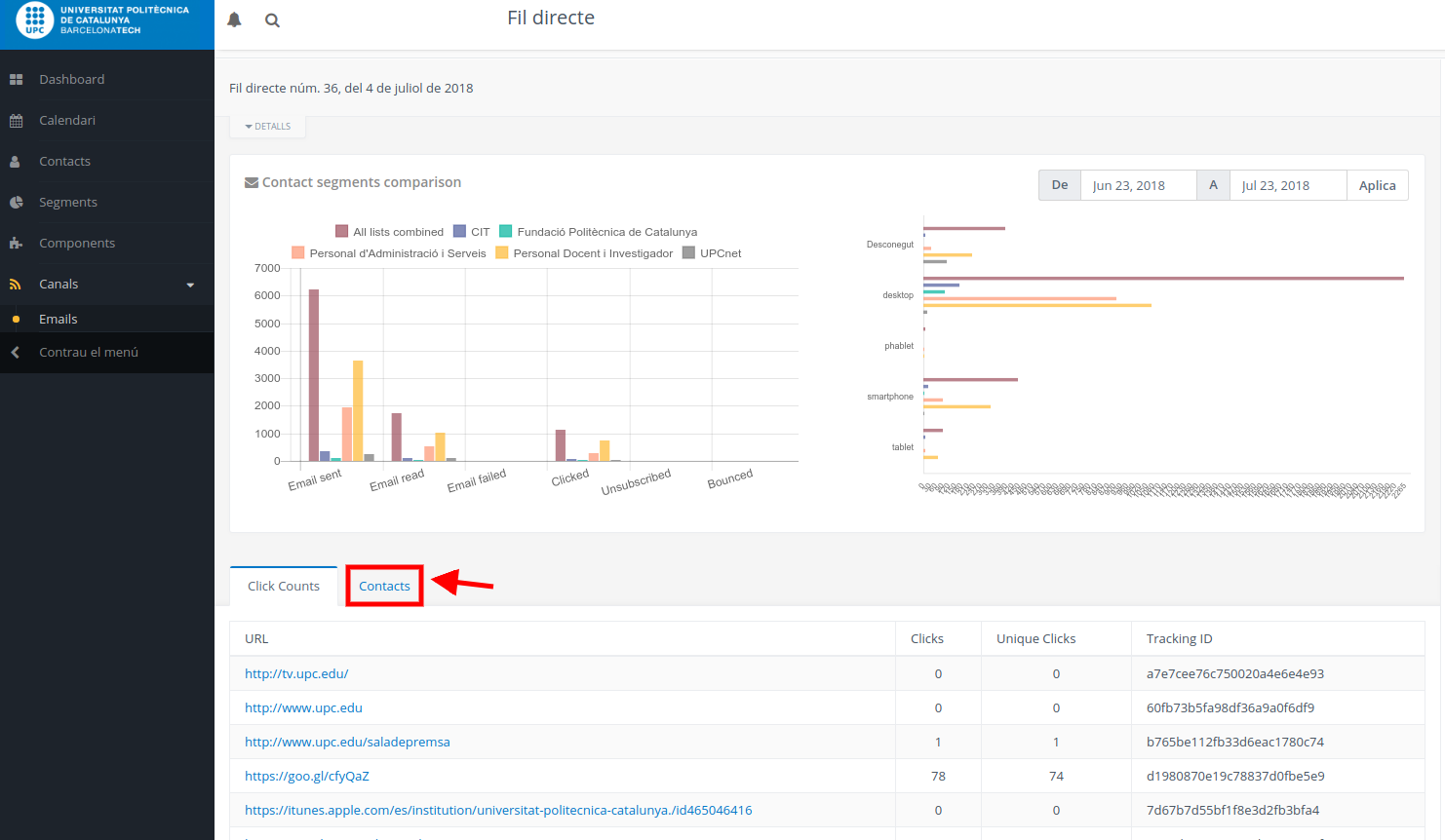The image size is (1445, 840).
Task: Switch to the Contacts tab
Action: [384, 586]
